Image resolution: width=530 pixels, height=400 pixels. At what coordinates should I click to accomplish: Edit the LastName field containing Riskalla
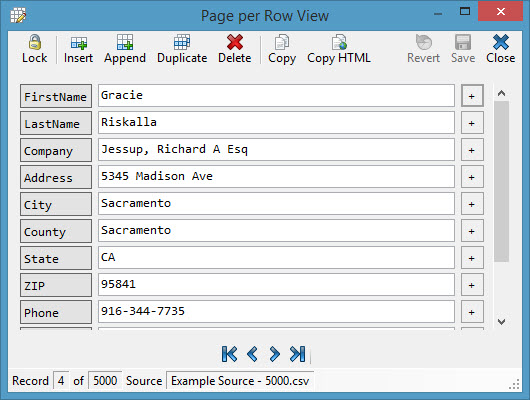pyautogui.click(x=276, y=123)
